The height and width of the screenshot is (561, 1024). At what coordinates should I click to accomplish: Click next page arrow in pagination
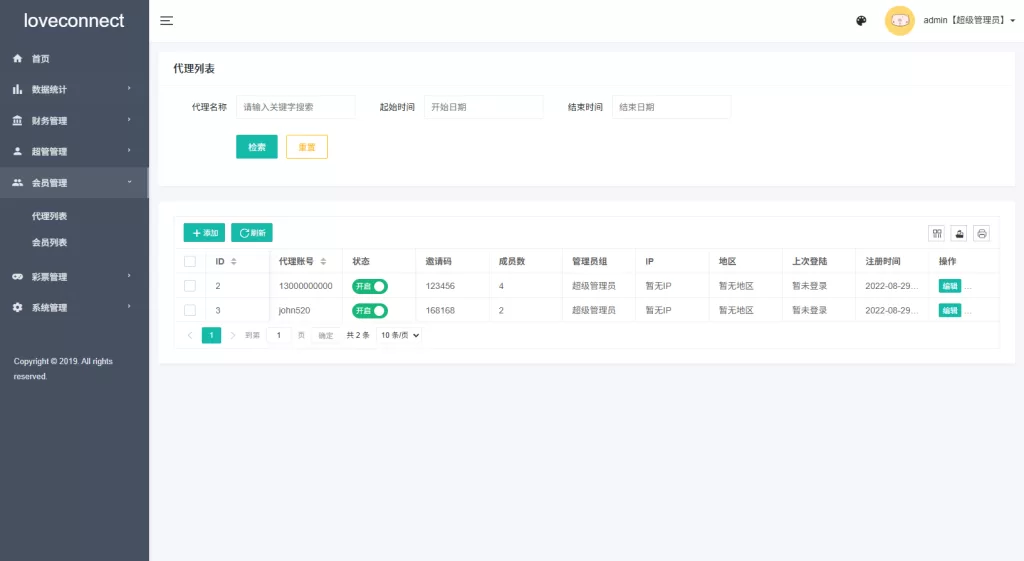click(x=232, y=335)
